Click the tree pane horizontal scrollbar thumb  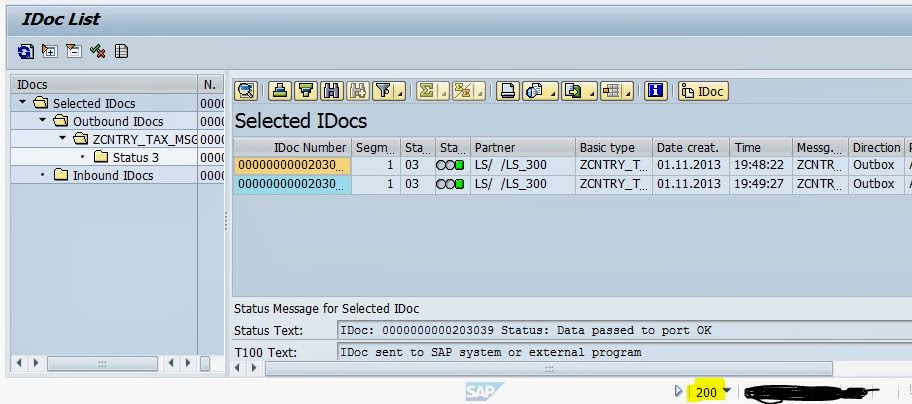click(102, 364)
